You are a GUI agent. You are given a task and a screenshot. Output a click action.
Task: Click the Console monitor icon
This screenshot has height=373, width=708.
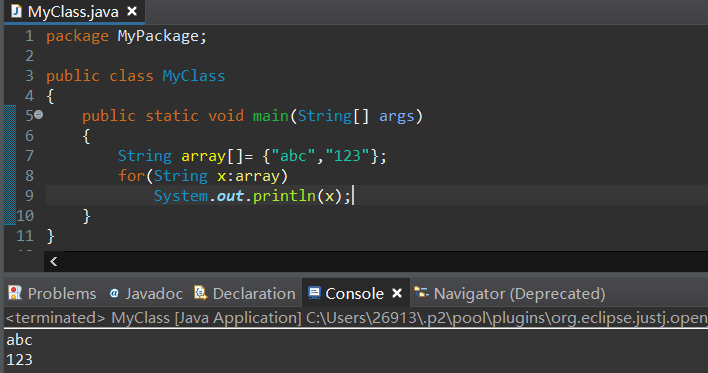coord(314,293)
